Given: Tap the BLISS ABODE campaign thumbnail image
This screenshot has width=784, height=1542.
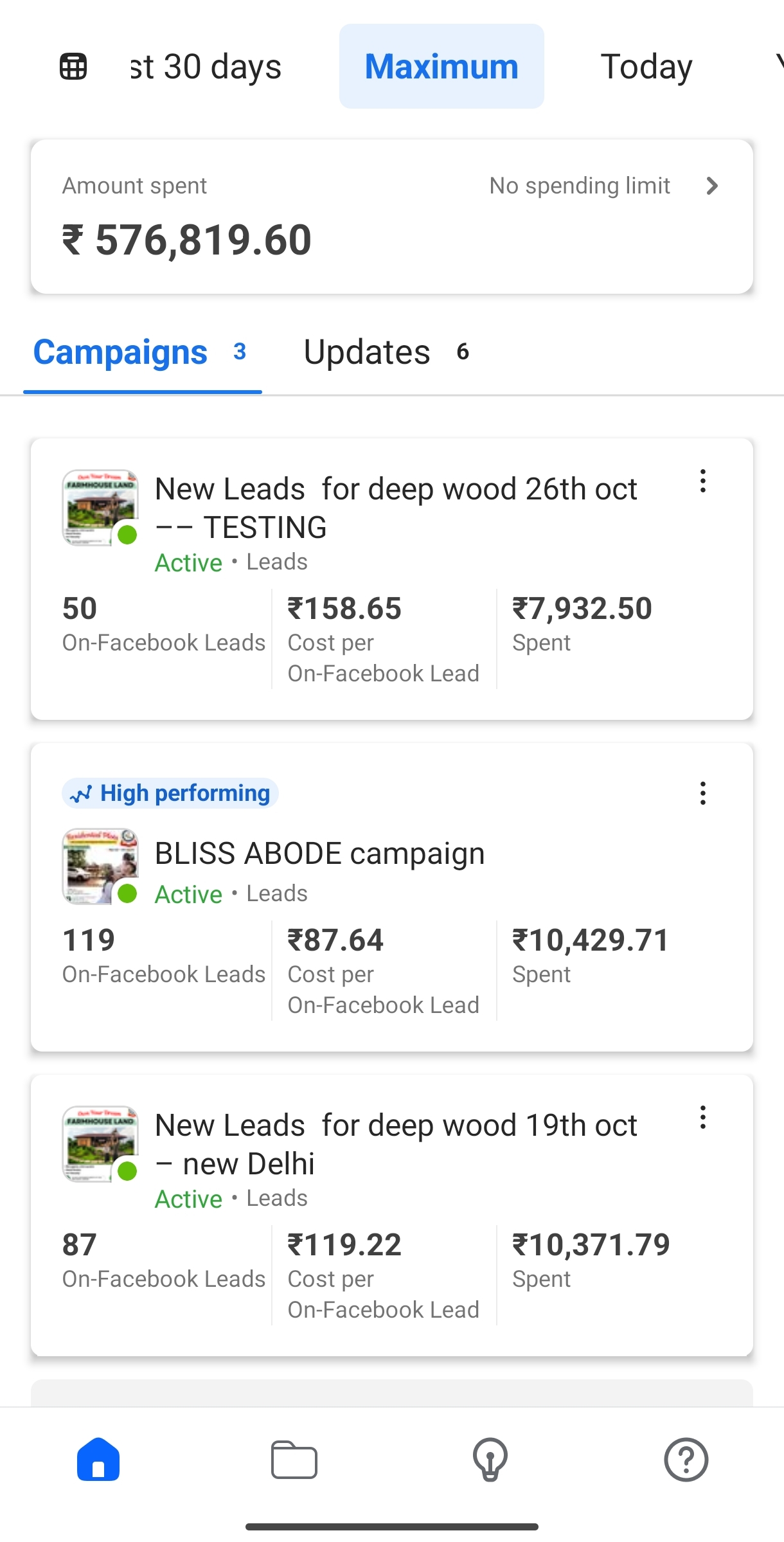Looking at the screenshot, I should coord(100,866).
